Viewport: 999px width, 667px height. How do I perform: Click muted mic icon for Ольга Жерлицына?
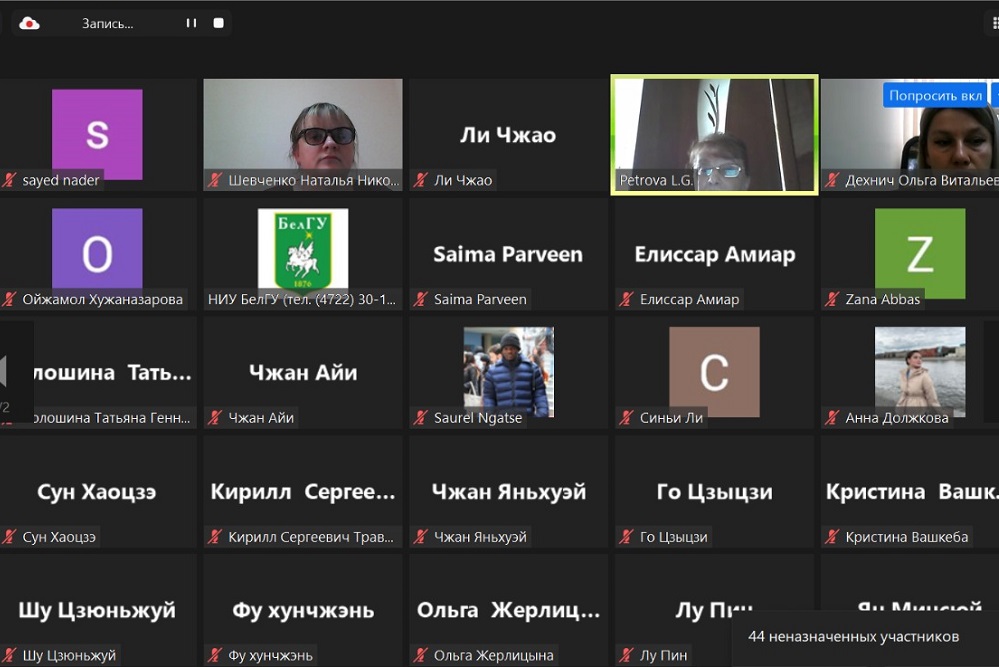click(x=421, y=656)
